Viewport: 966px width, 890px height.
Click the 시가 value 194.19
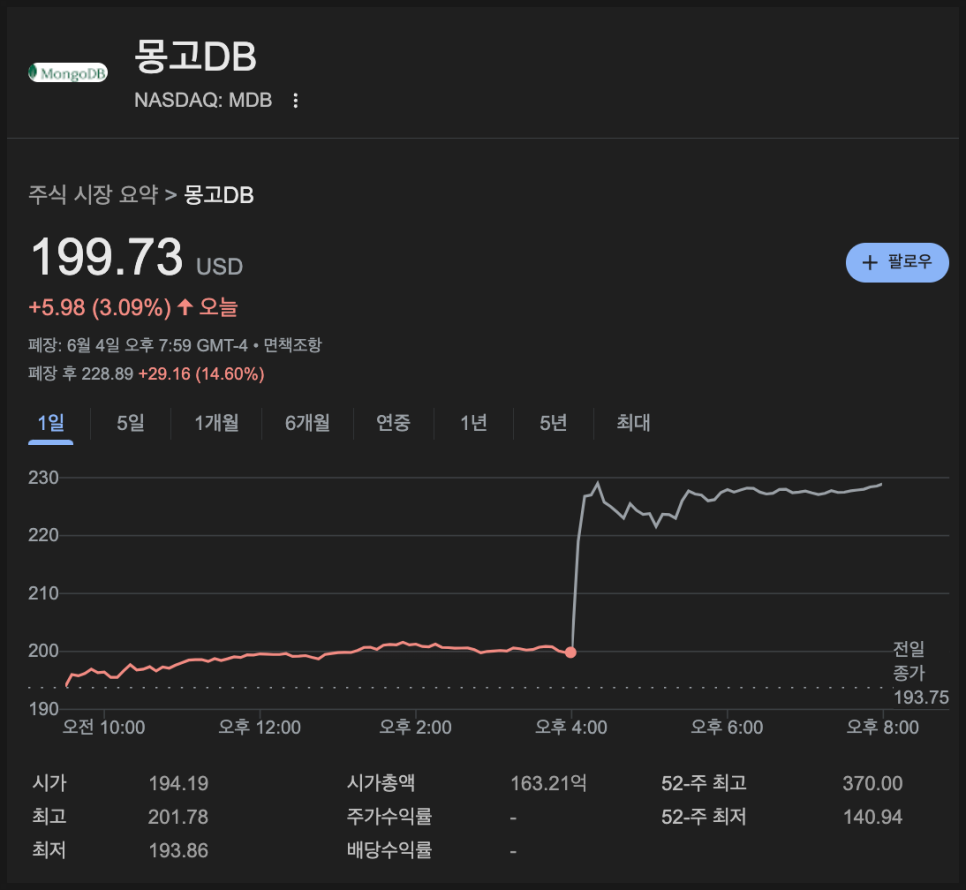[179, 783]
